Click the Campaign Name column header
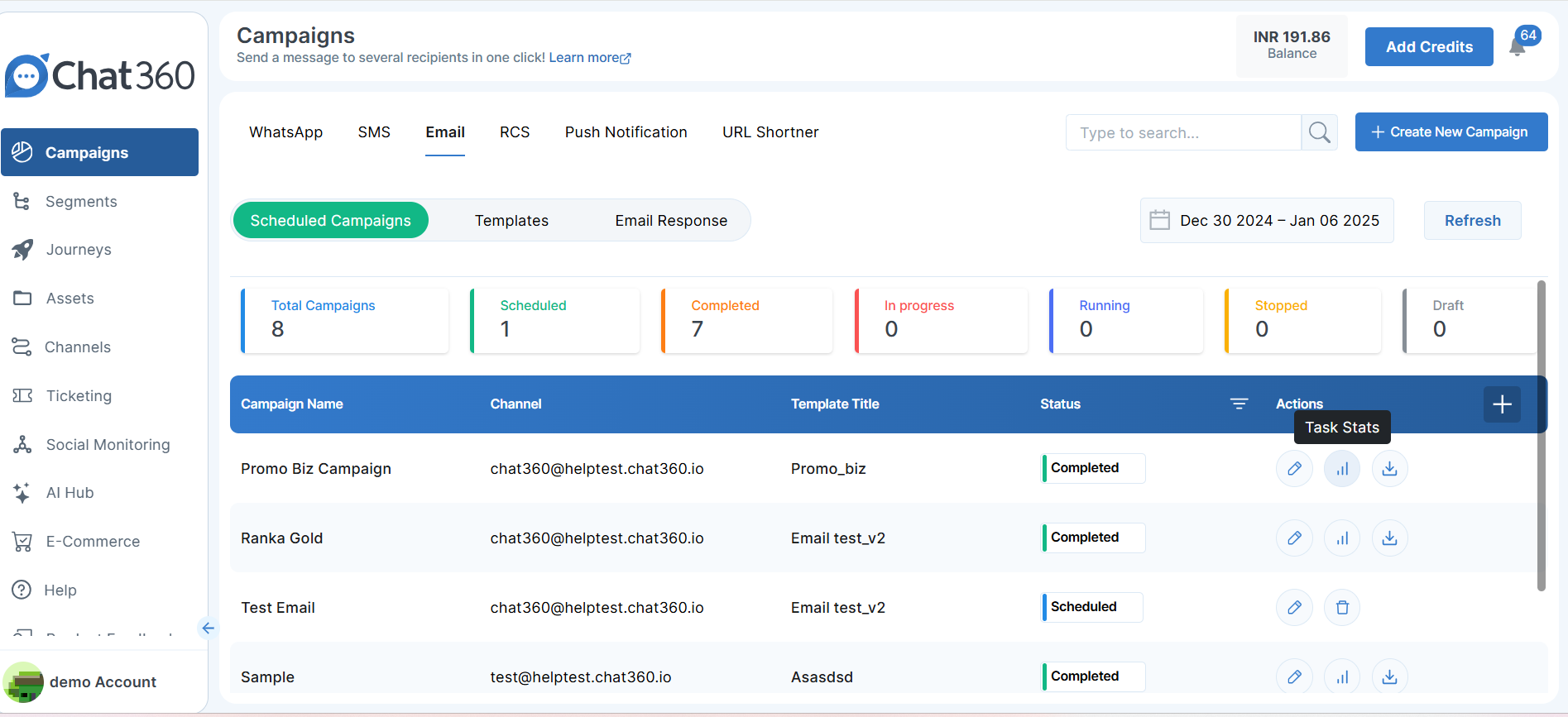The image size is (1568, 717). point(292,404)
